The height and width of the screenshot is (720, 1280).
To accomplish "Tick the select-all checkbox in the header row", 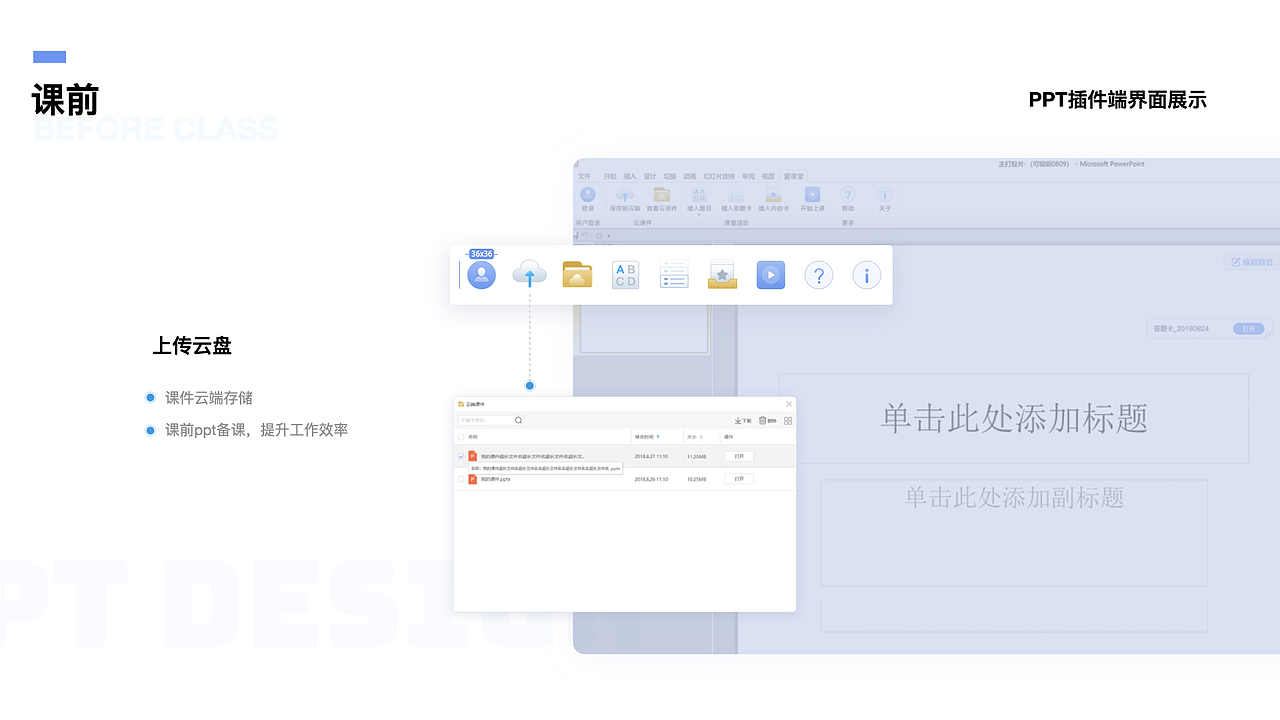I will 461,437.
